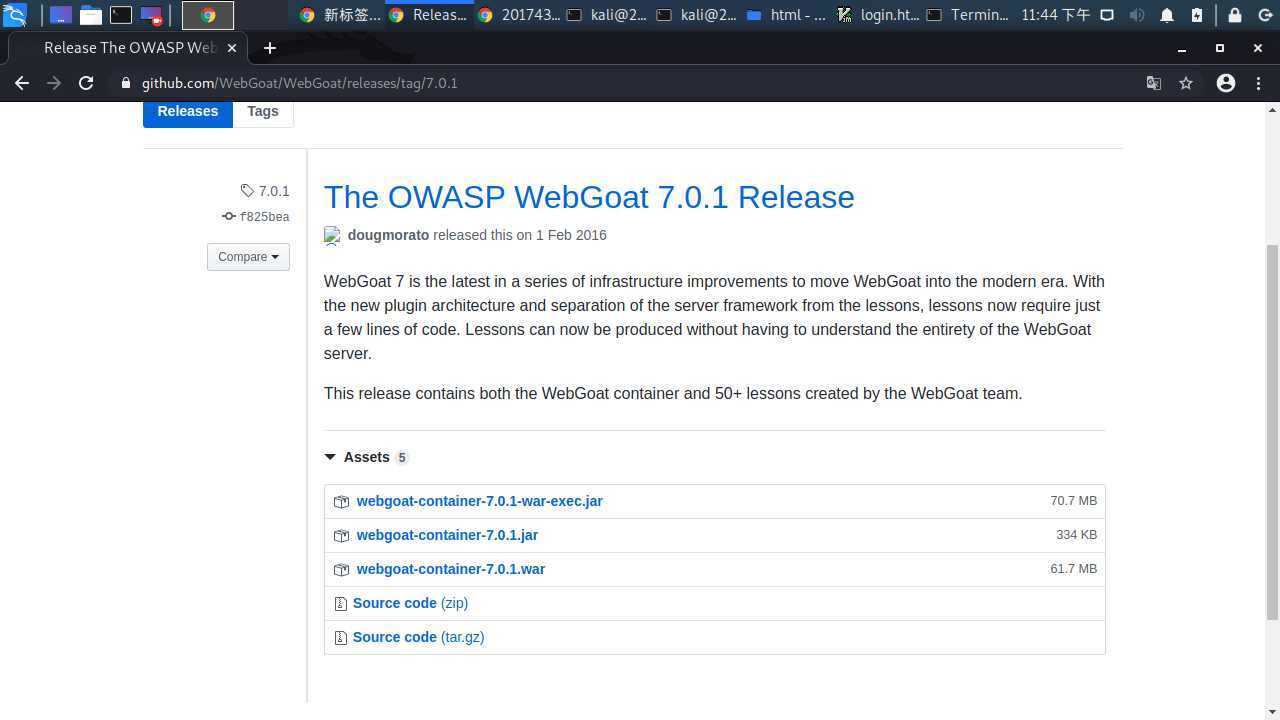Bookmark this page with the star icon
Screen dimensions: 1280x720
click(x=1186, y=83)
